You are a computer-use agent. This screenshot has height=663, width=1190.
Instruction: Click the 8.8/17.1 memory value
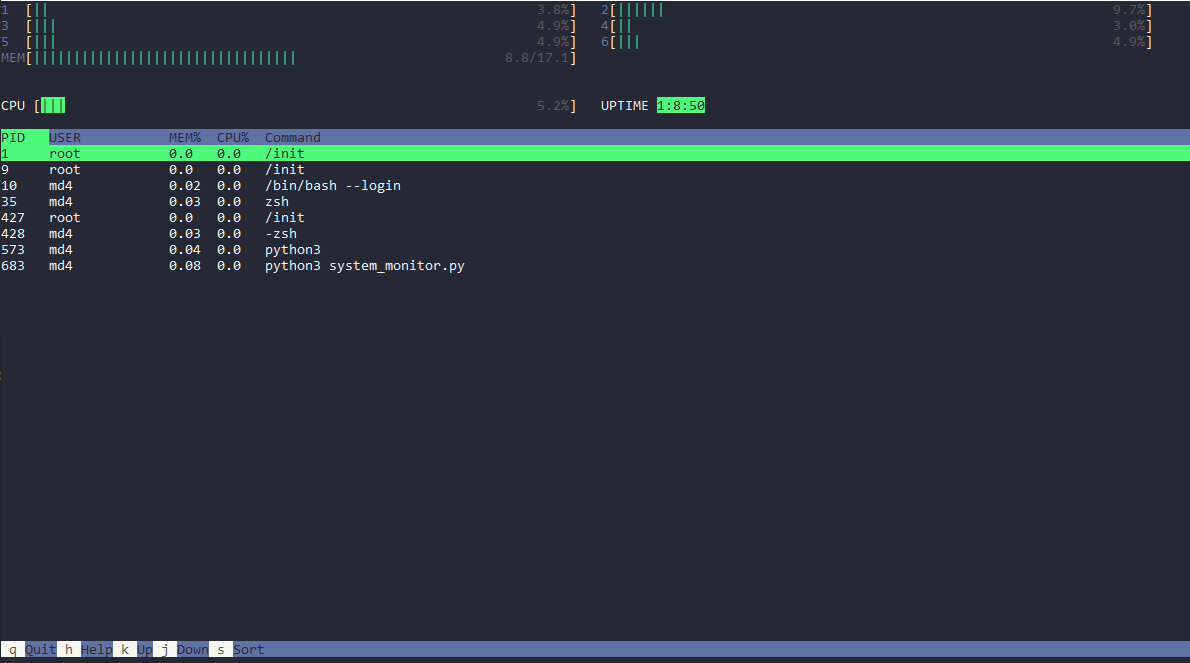537,58
